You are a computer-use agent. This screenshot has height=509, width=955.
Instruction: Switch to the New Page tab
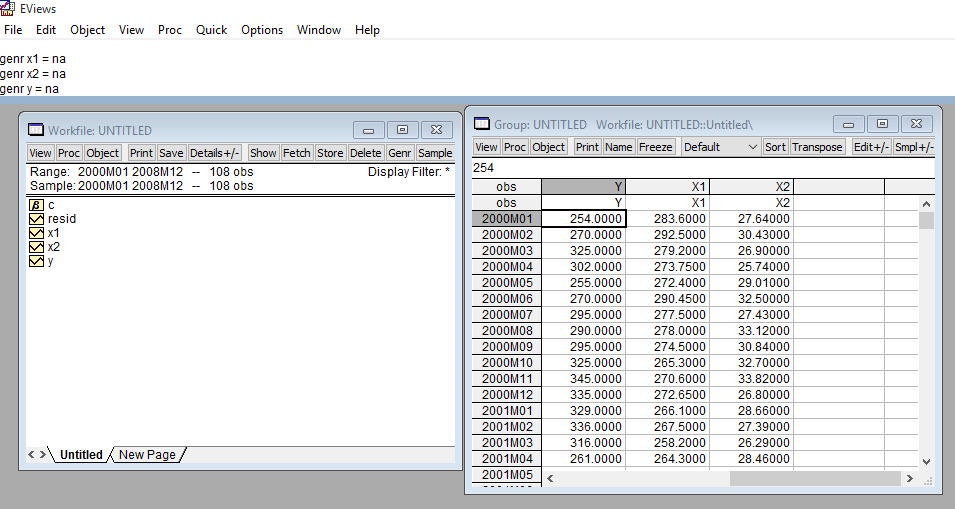click(147, 455)
